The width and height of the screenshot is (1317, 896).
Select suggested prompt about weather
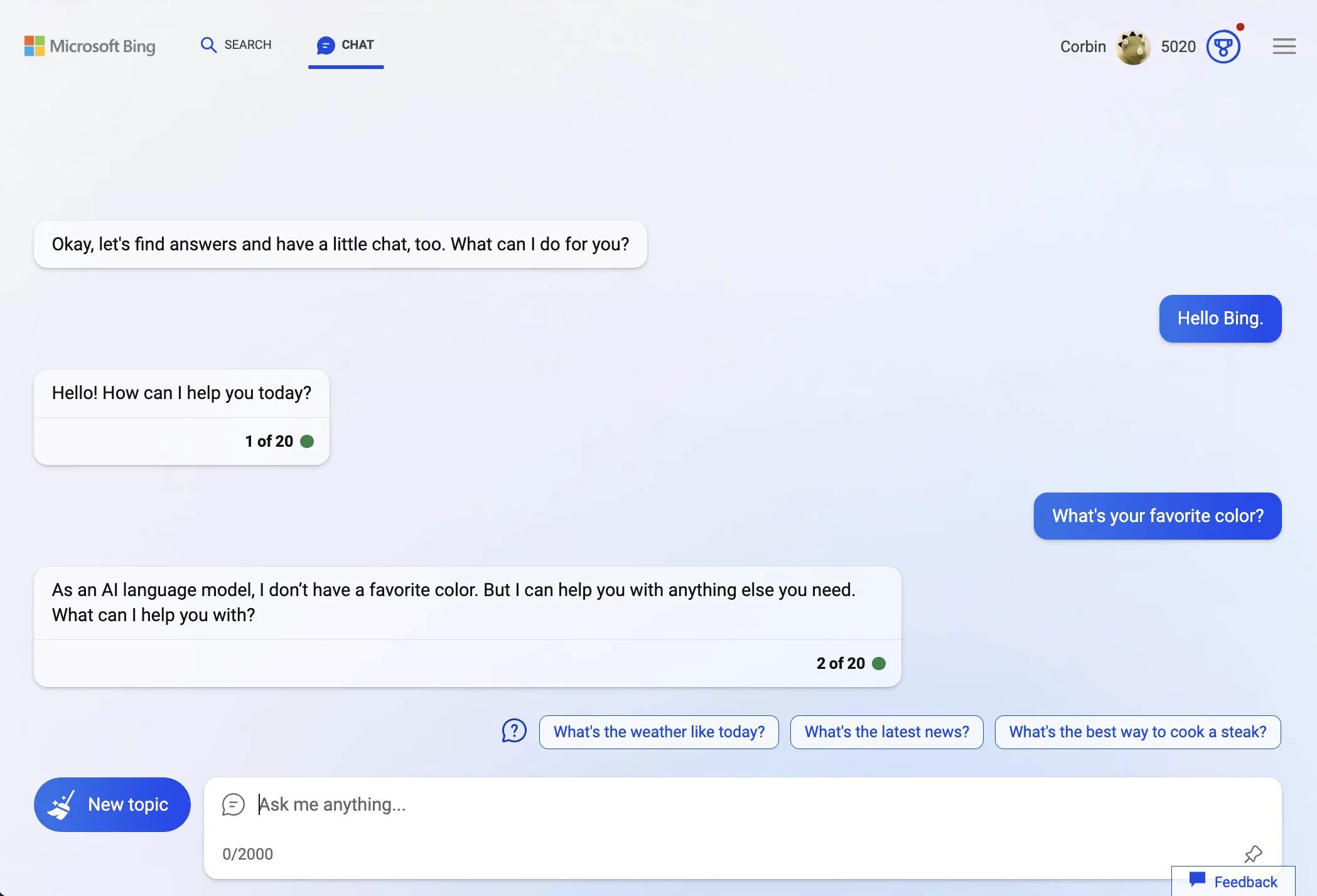(659, 732)
